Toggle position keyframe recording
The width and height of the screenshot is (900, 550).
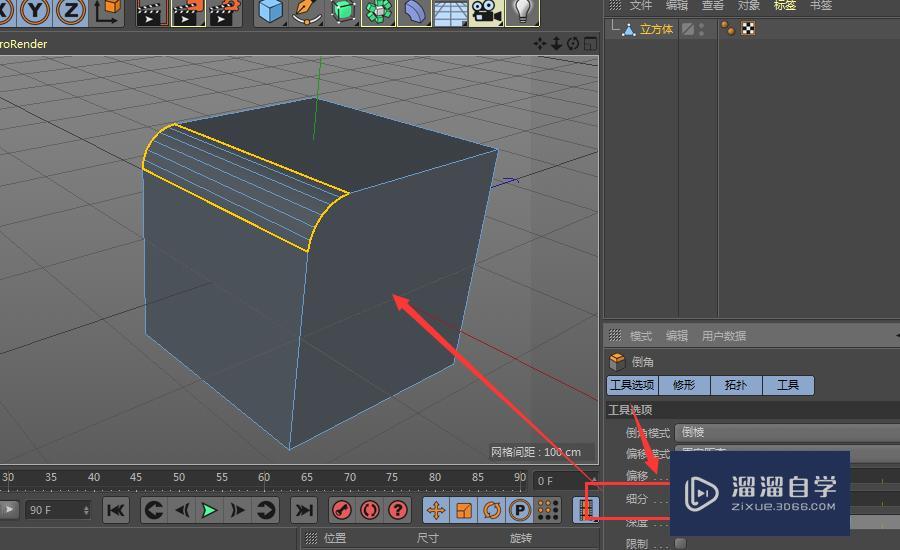click(436, 510)
